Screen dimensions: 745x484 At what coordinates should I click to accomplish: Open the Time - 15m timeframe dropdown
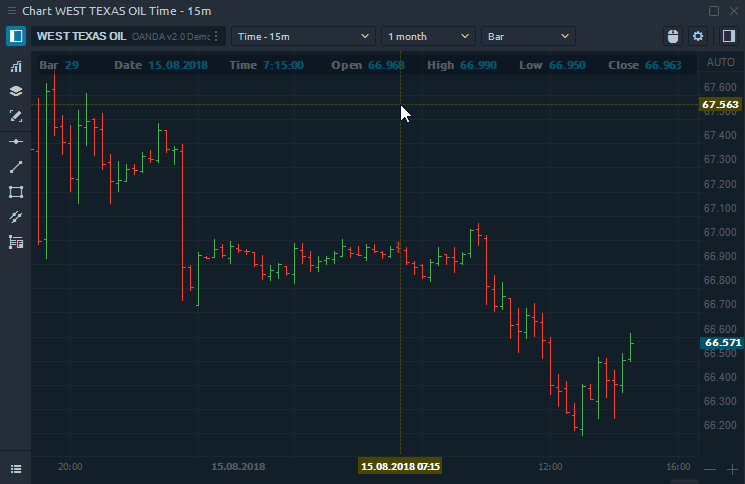coord(303,36)
